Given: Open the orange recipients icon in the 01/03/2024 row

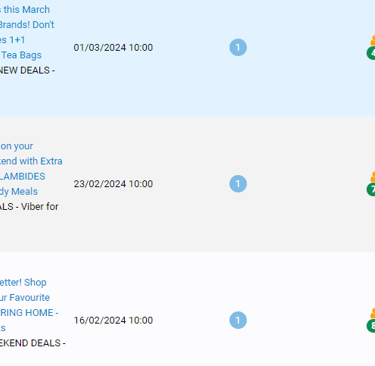Looking at the screenshot, I should pyautogui.click(x=373, y=40).
